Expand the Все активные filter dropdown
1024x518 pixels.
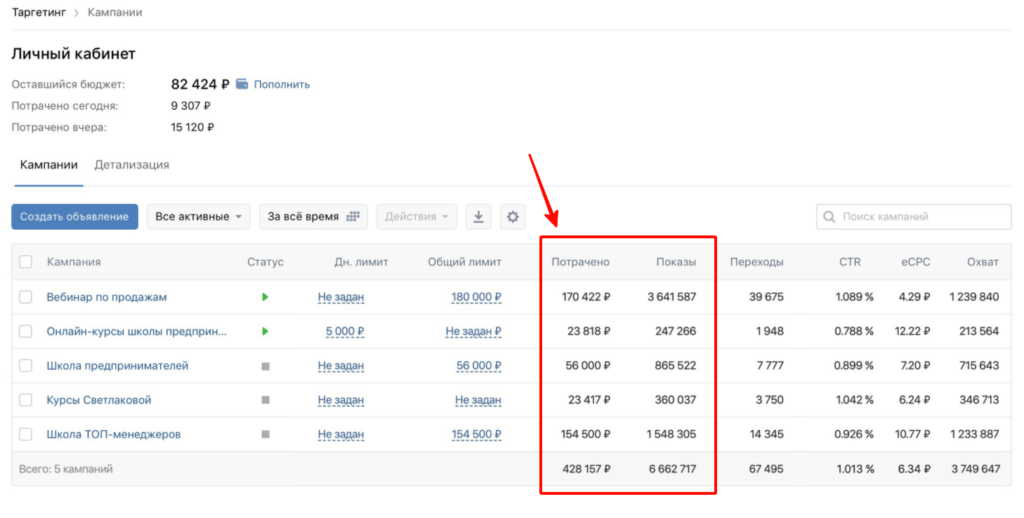tap(199, 217)
